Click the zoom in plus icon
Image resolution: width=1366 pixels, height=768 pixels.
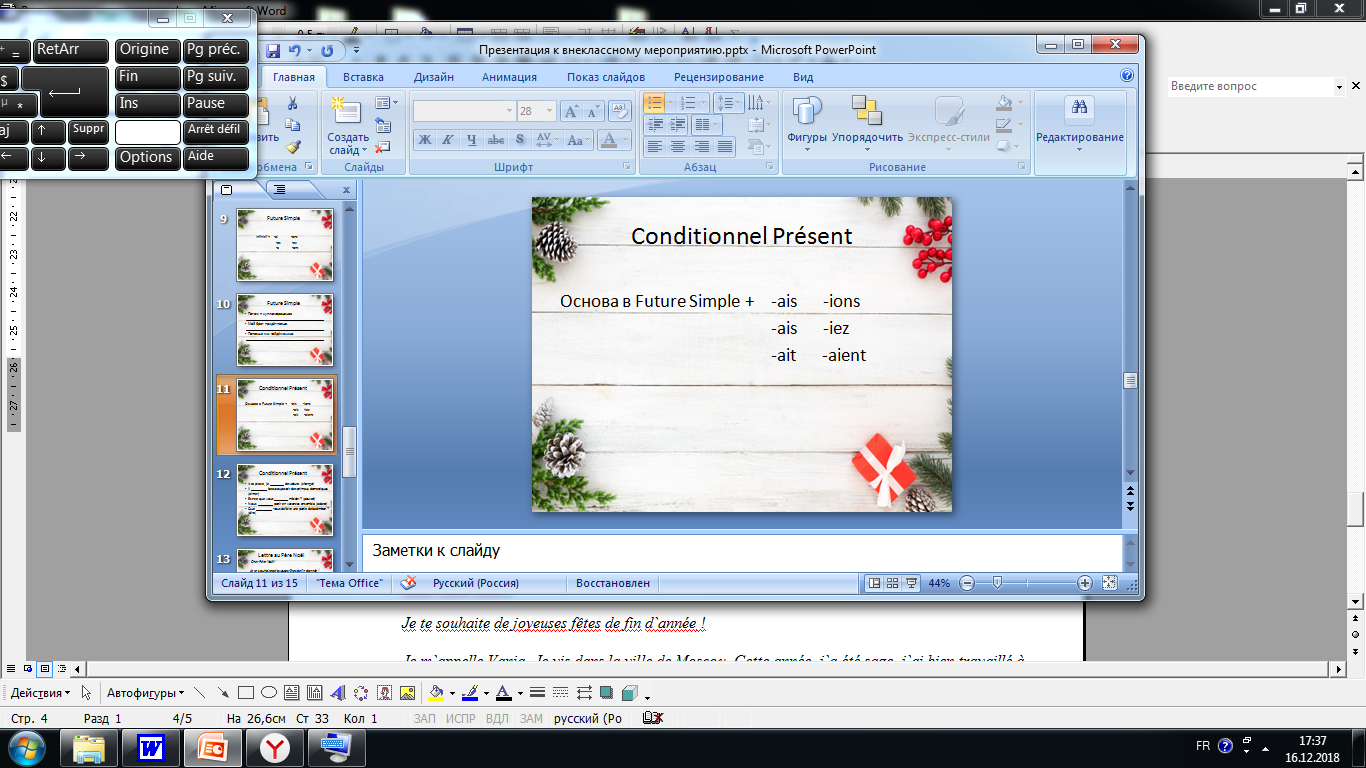pos(1085,583)
